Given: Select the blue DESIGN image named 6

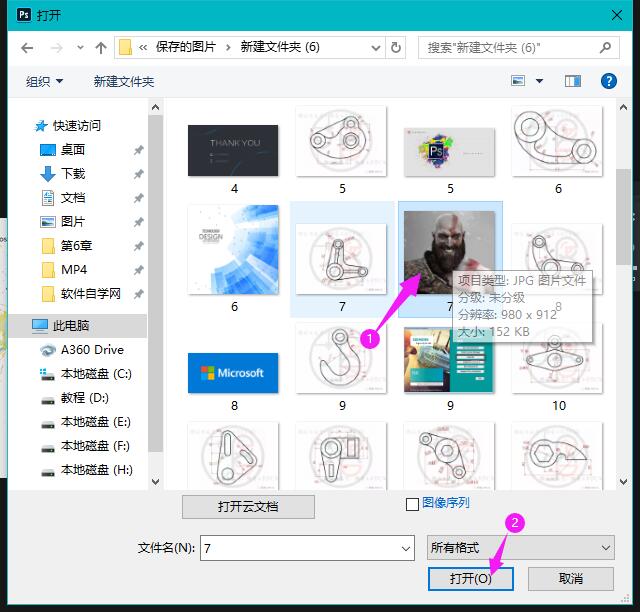Looking at the screenshot, I should click(233, 249).
